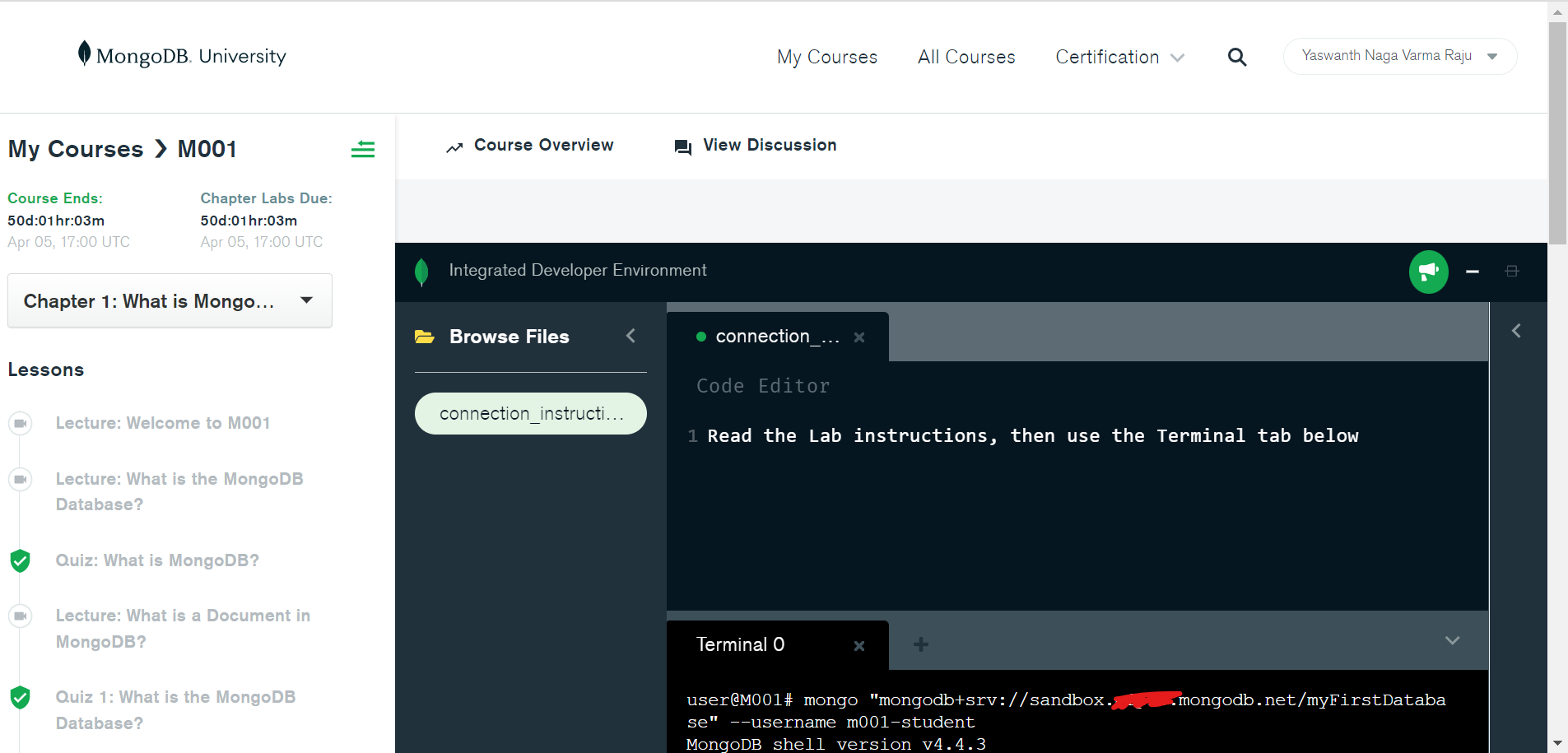The width and height of the screenshot is (1568, 753).
Task: Switch to the Terminal 0 tab
Action: tap(739, 644)
